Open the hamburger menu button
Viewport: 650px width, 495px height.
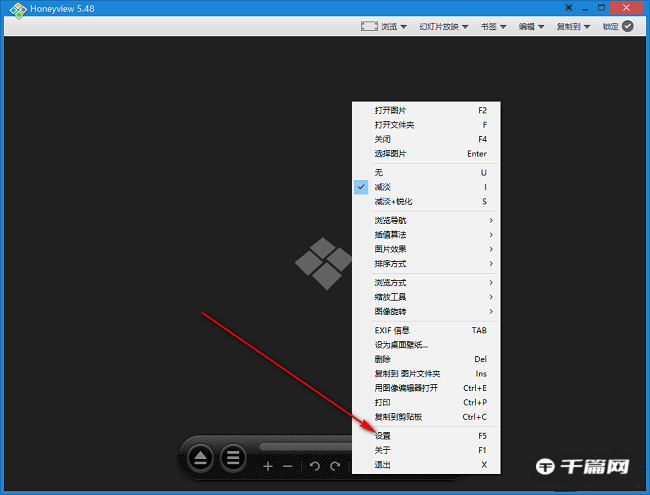point(233,459)
